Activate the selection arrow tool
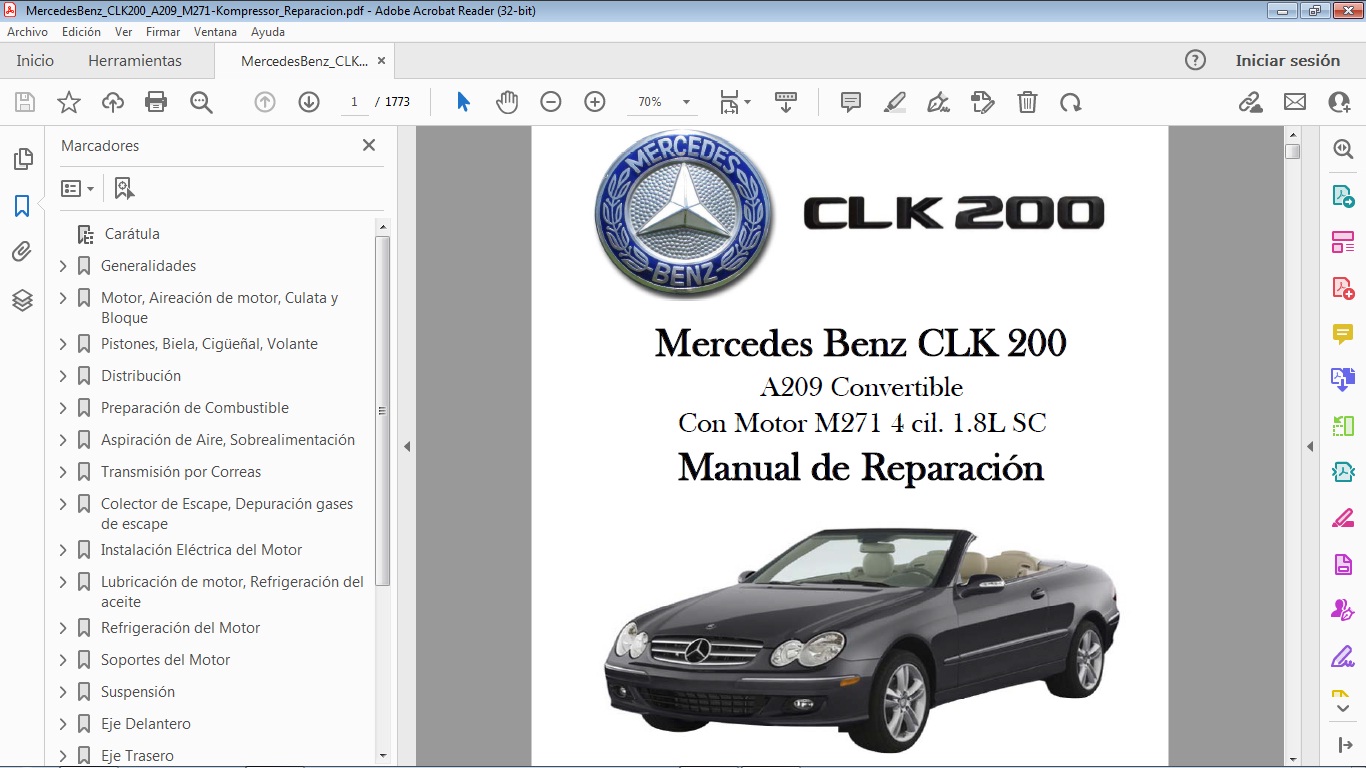The image size is (1366, 768). [x=463, y=102]
